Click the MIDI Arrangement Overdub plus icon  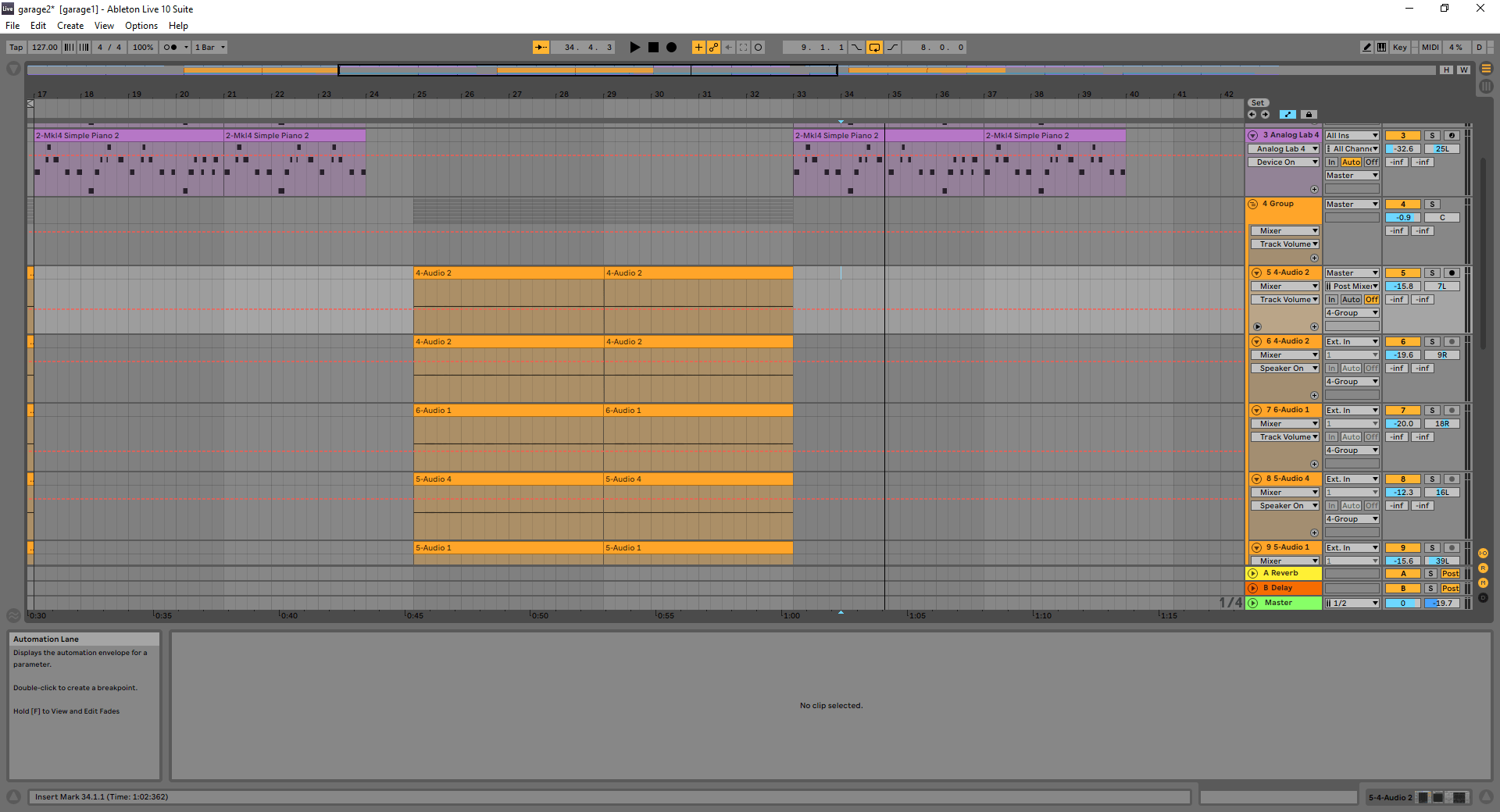click(x=698, y=47)
